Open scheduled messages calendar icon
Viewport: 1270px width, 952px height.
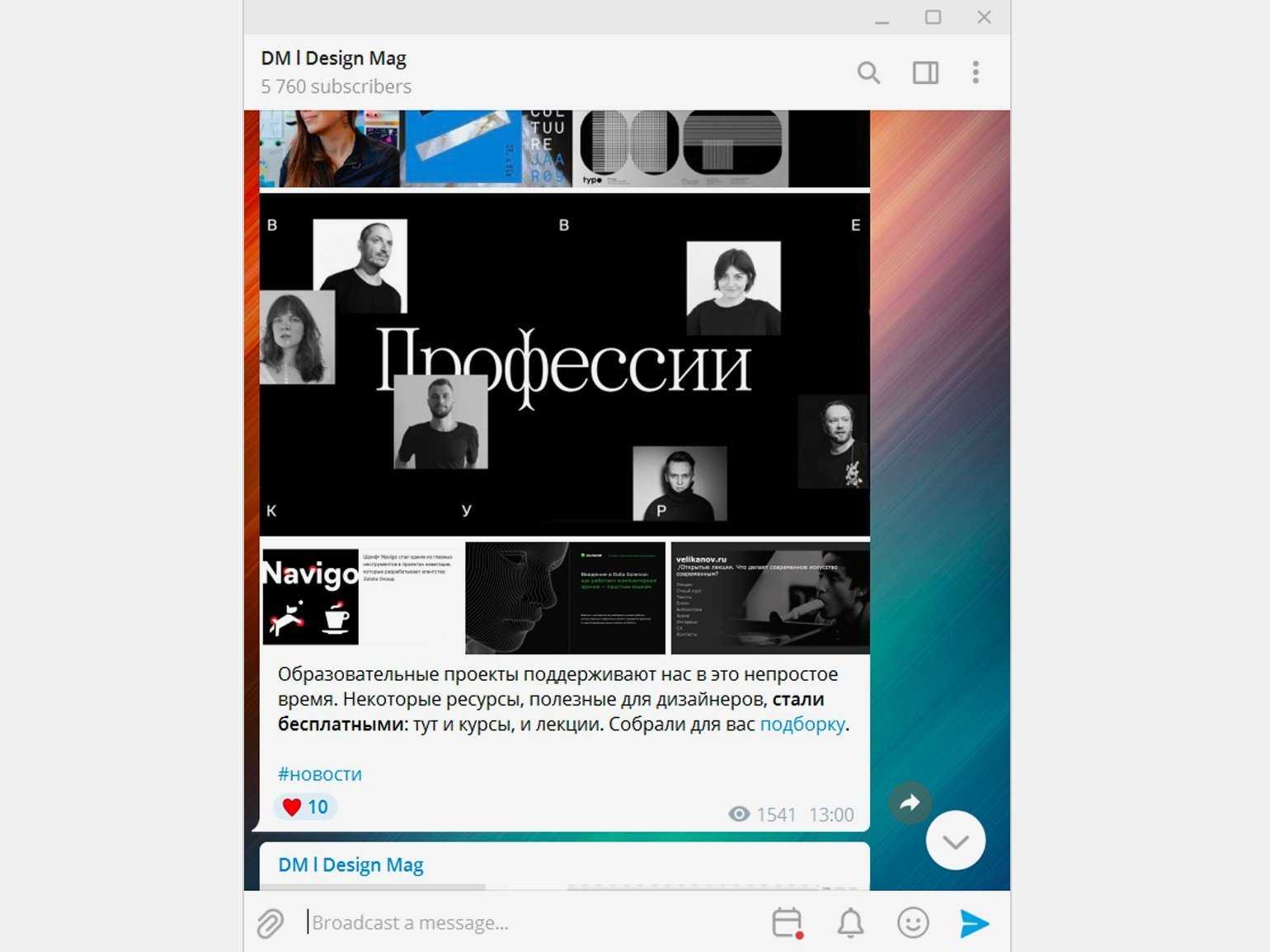click(787, 923)
